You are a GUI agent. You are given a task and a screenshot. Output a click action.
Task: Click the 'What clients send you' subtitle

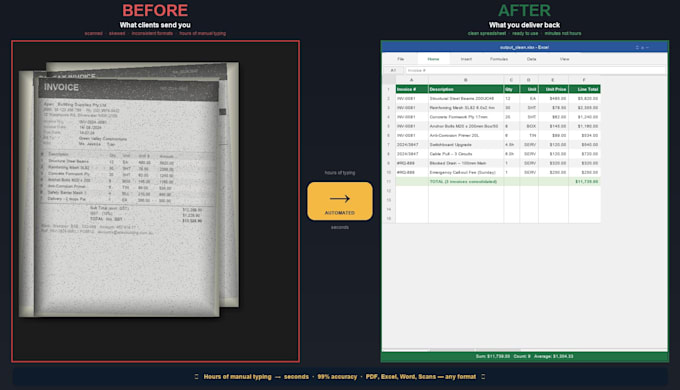click(155, 25)
